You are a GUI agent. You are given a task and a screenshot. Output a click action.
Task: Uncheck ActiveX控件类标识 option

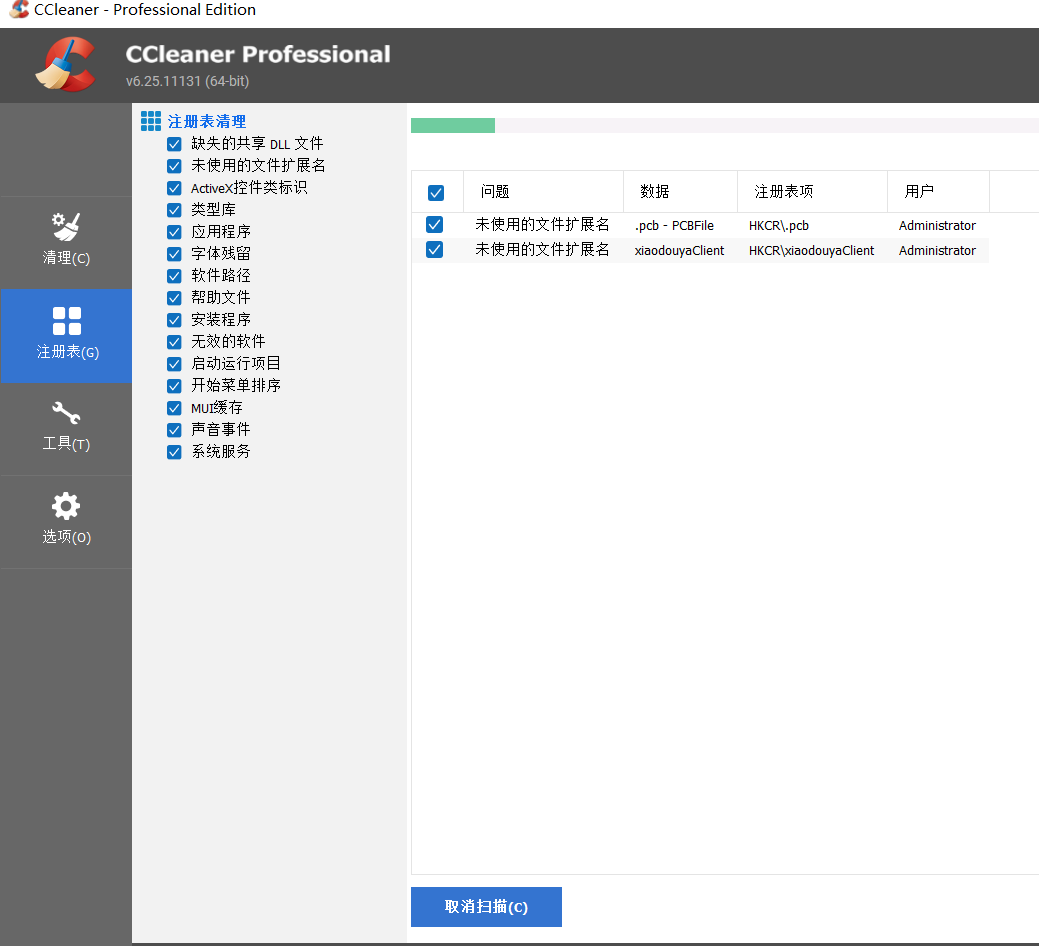pos(174,188)
